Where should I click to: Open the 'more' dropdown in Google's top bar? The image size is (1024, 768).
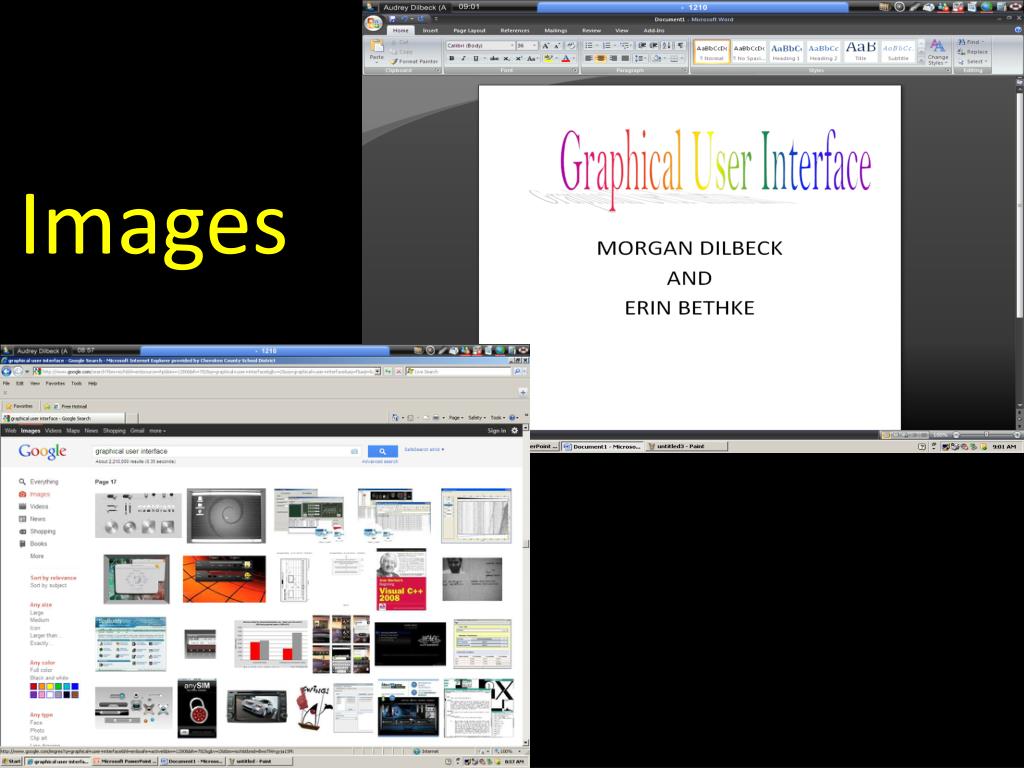pyautogui.click(x=157, y=431)
